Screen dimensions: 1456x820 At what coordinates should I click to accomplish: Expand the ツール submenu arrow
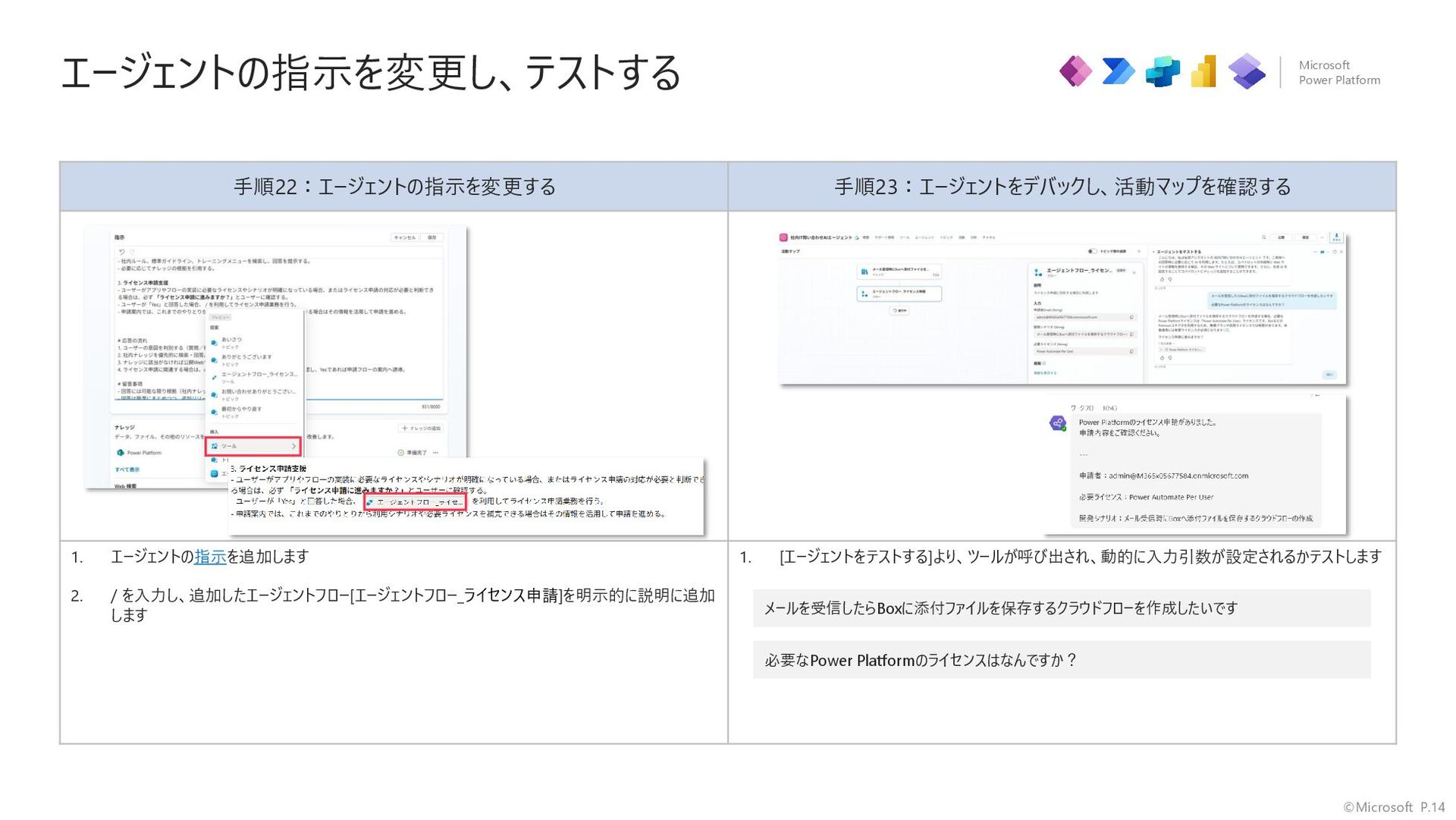pos(293,446)
